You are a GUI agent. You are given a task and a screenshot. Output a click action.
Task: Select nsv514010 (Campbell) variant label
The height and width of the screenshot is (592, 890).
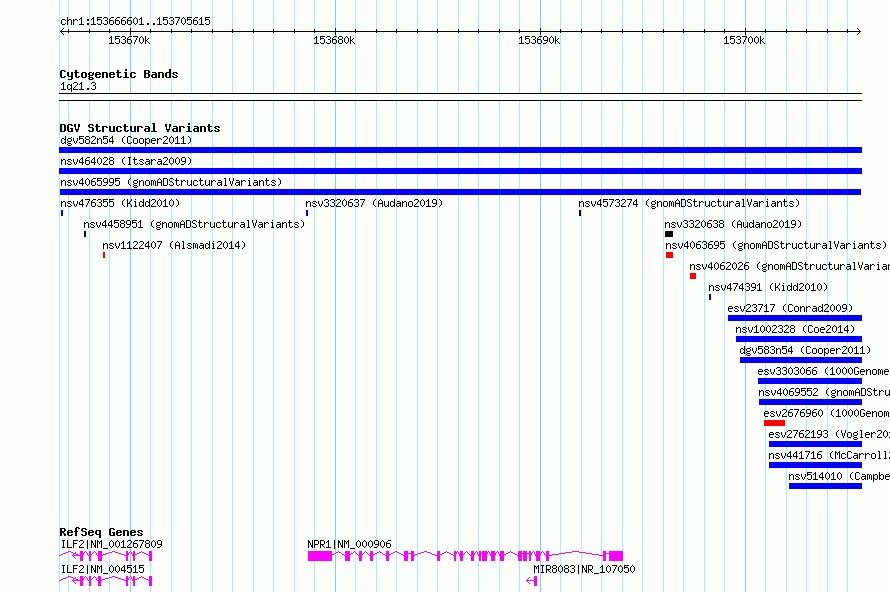coord(839,476)
